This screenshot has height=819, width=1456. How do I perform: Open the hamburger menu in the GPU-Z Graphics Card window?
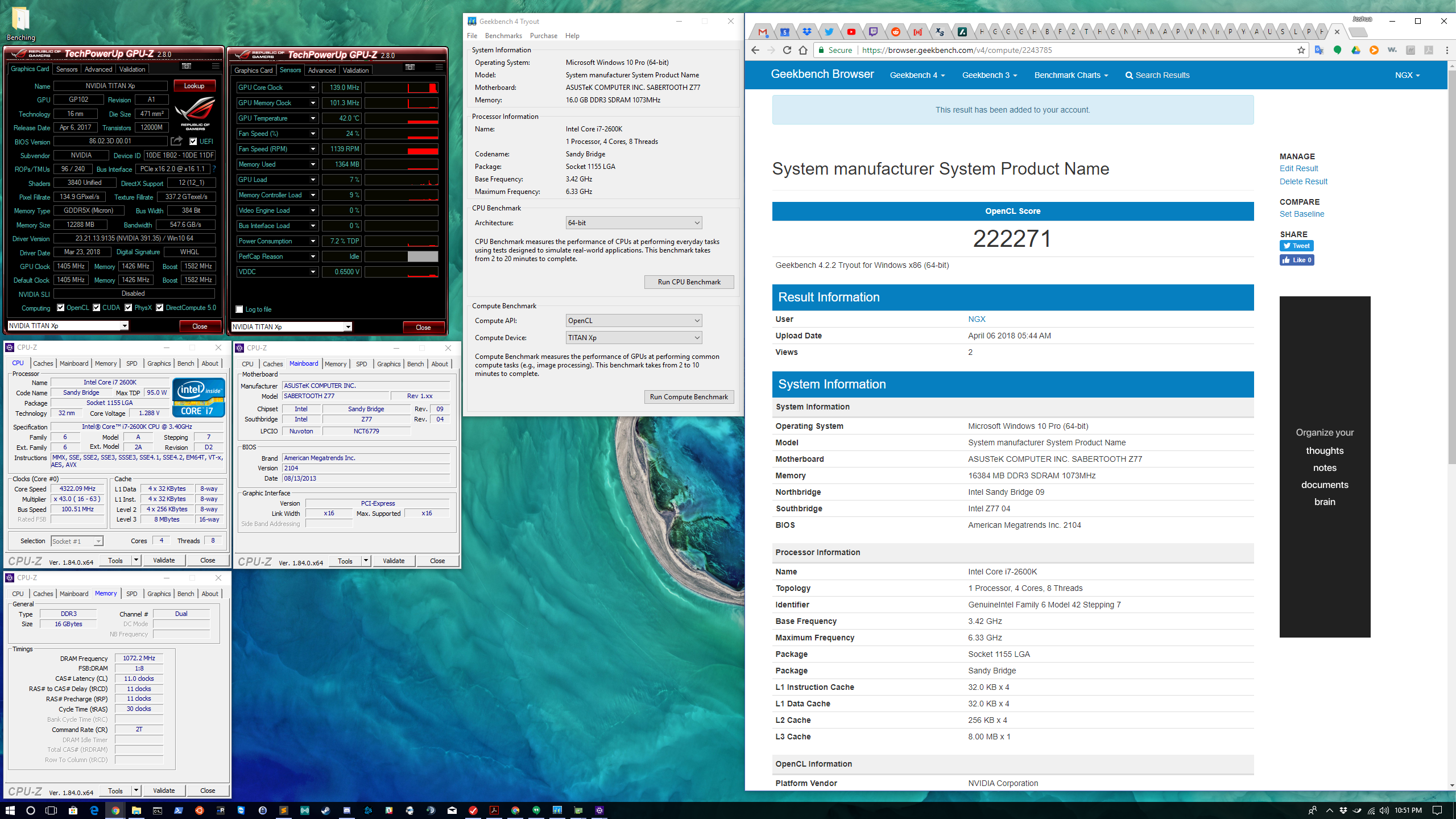click(216, 67)
